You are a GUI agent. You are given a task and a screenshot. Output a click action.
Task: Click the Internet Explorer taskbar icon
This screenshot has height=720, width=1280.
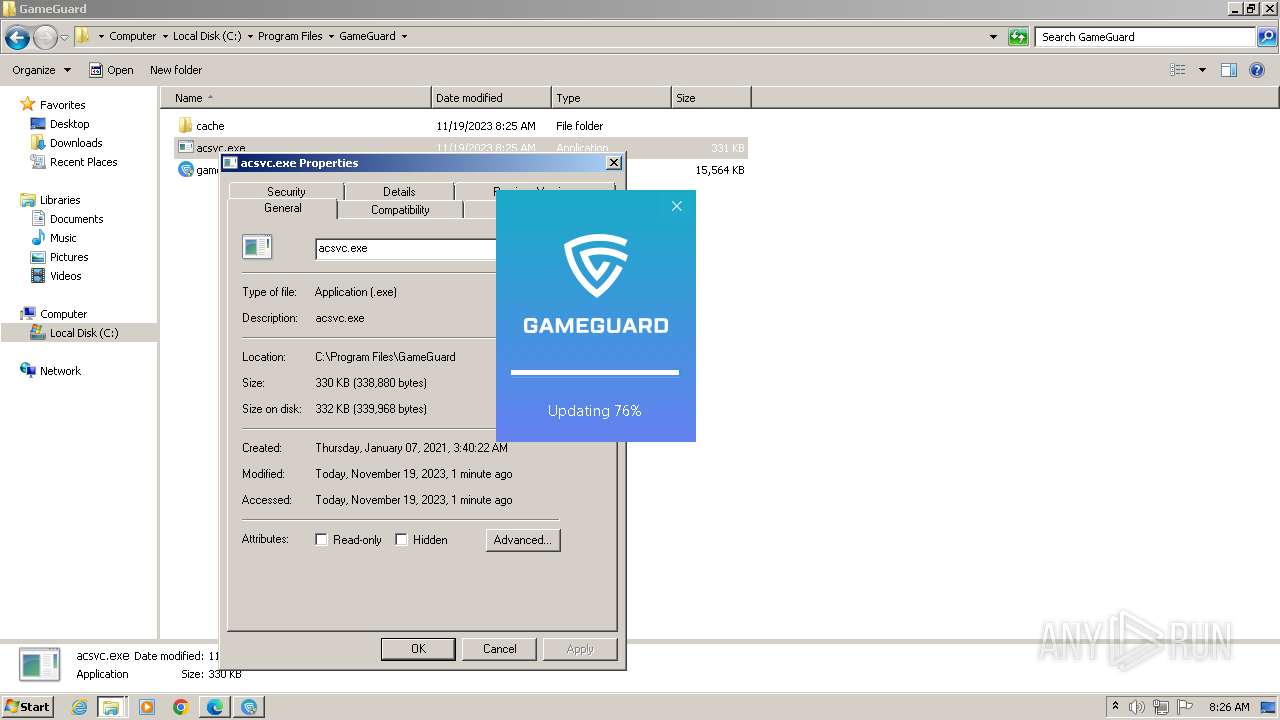(x=79, y=707)
